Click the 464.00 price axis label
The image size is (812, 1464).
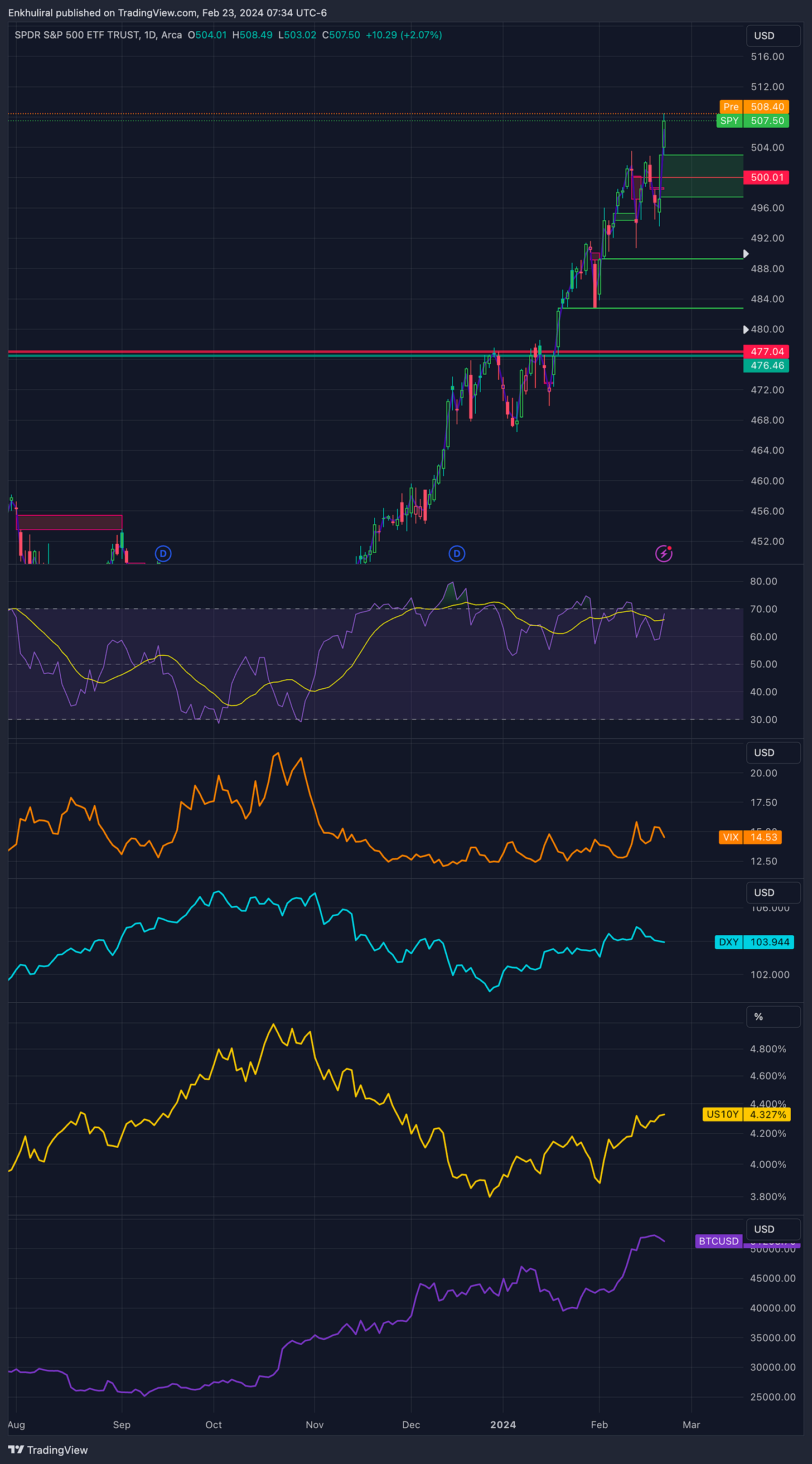(767, 451)
